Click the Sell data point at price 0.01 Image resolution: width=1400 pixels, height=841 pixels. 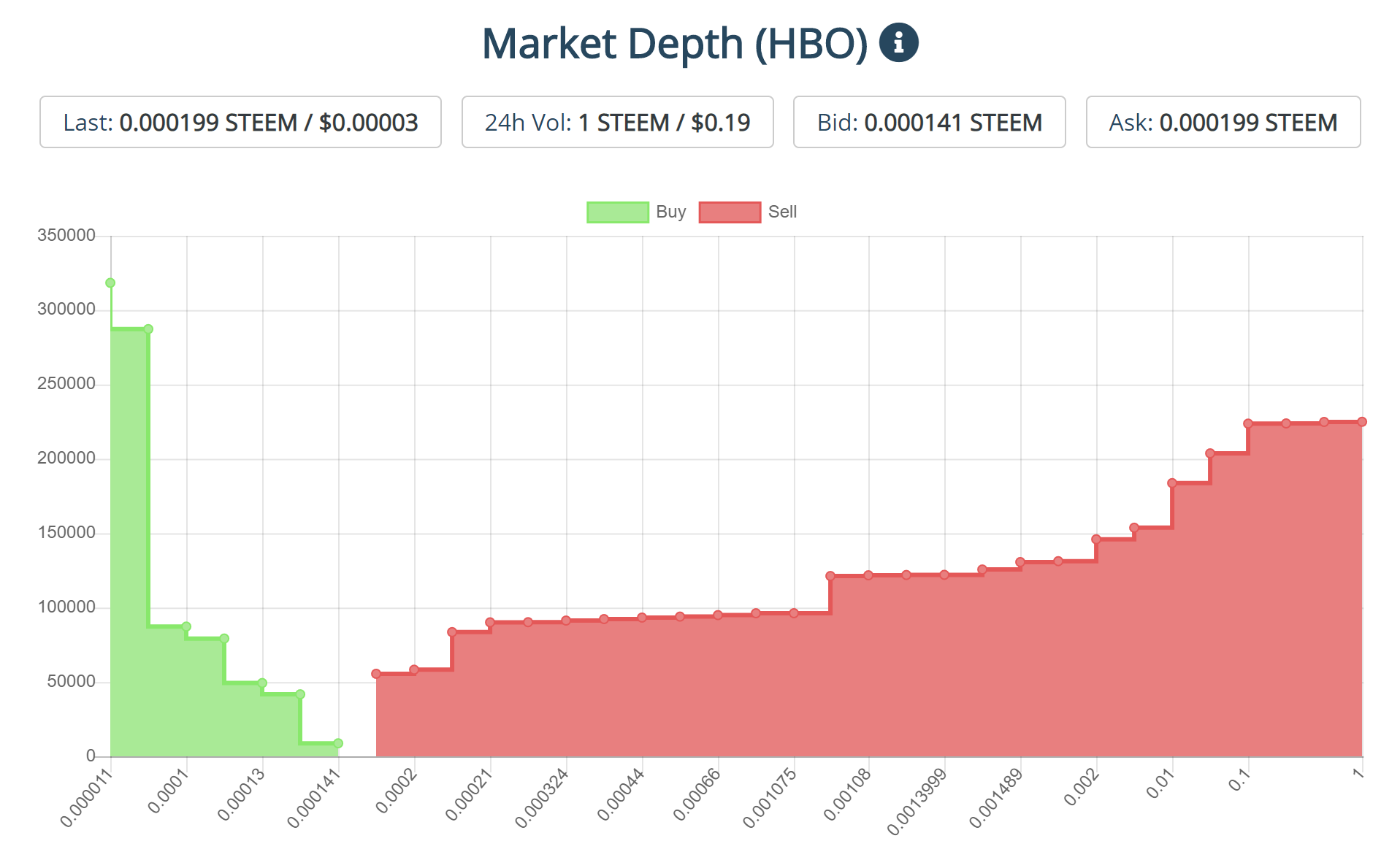[1172, 483]
